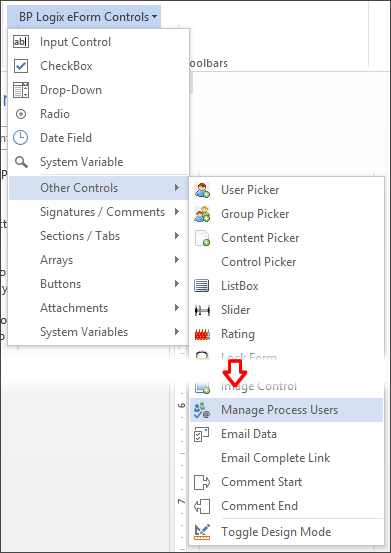The height and width of the screenshot is (553, 391).
Task: Click the Rating flame icon
Action: pos(202,334)
